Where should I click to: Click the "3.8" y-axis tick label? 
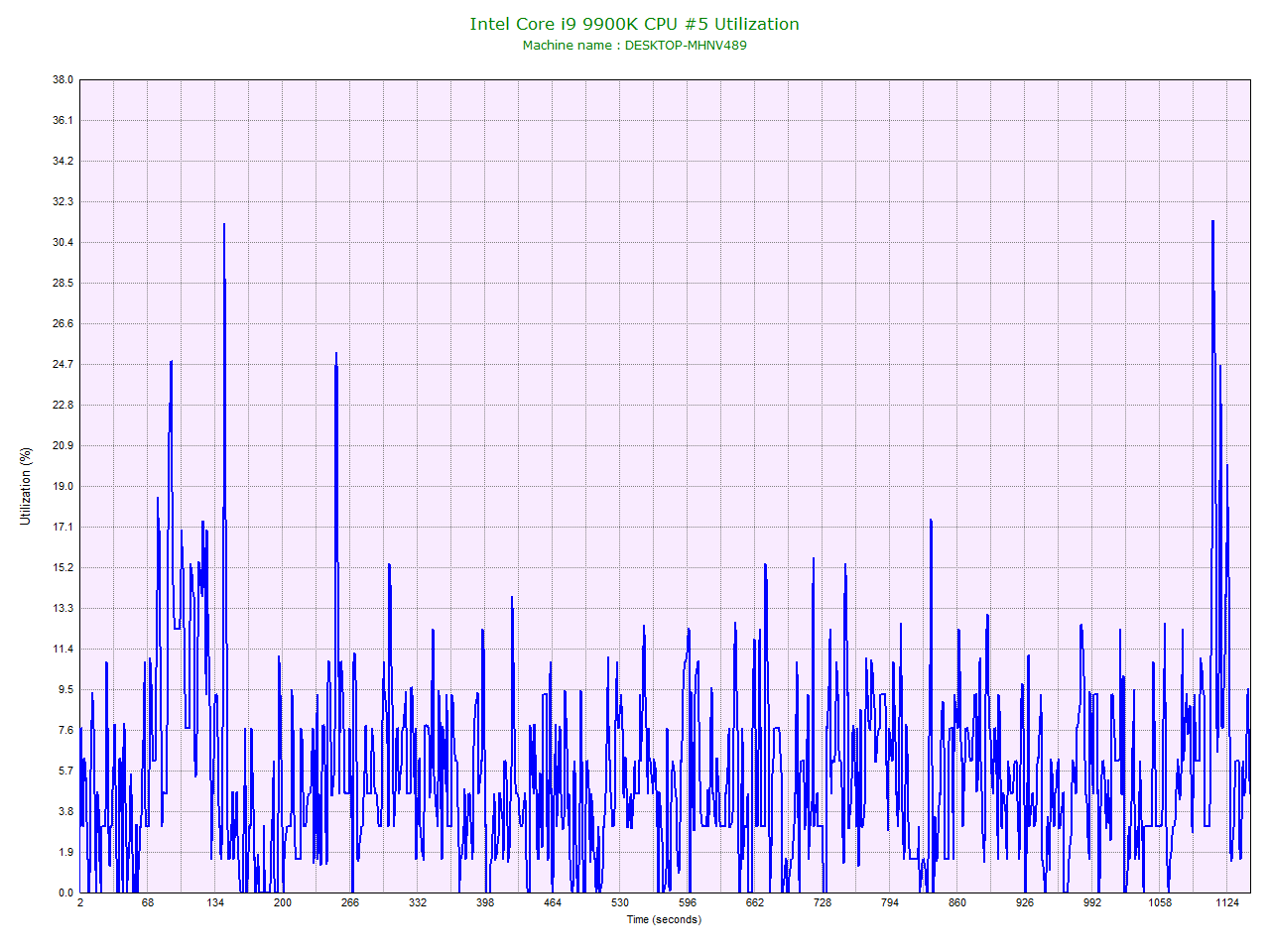(65, 812)
